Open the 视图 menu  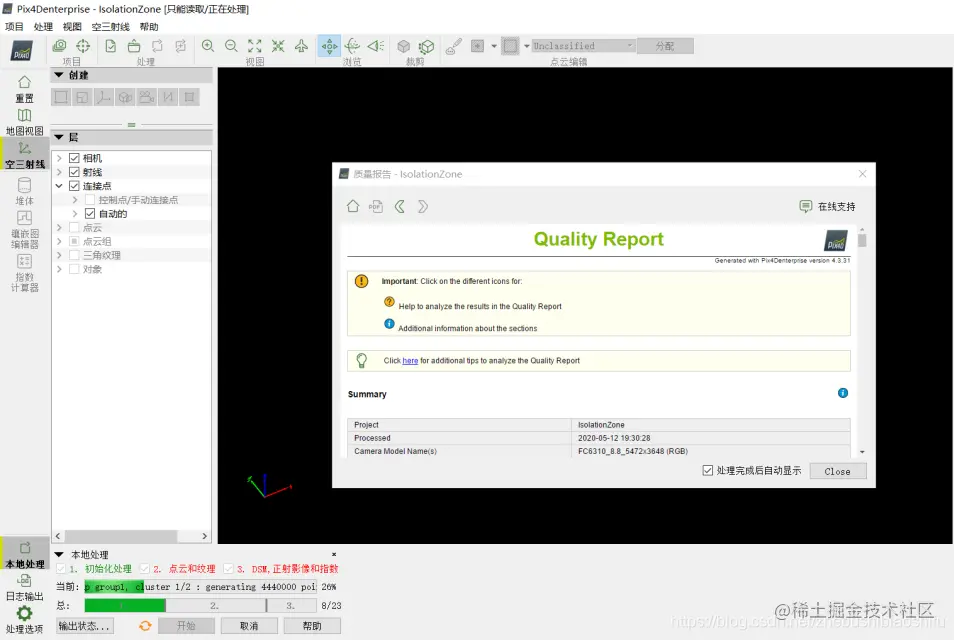tap(72, 26)
